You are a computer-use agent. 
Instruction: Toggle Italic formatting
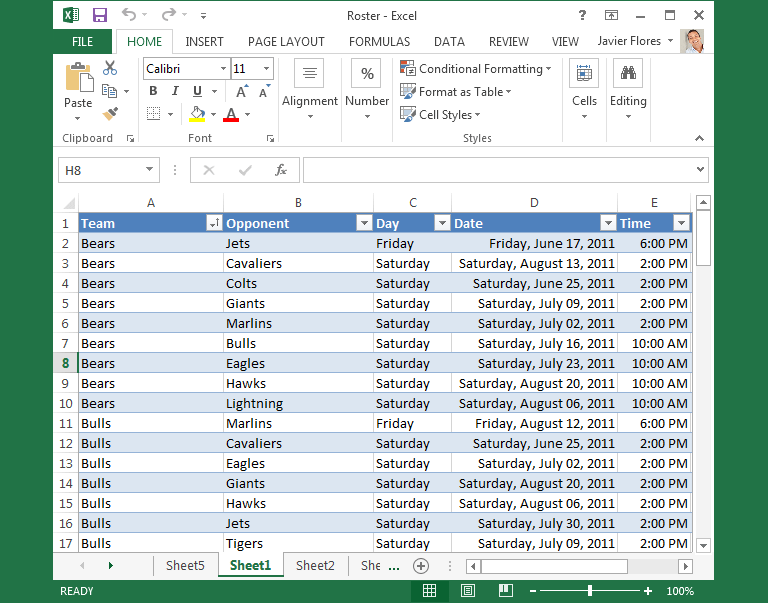pos(175,91)
